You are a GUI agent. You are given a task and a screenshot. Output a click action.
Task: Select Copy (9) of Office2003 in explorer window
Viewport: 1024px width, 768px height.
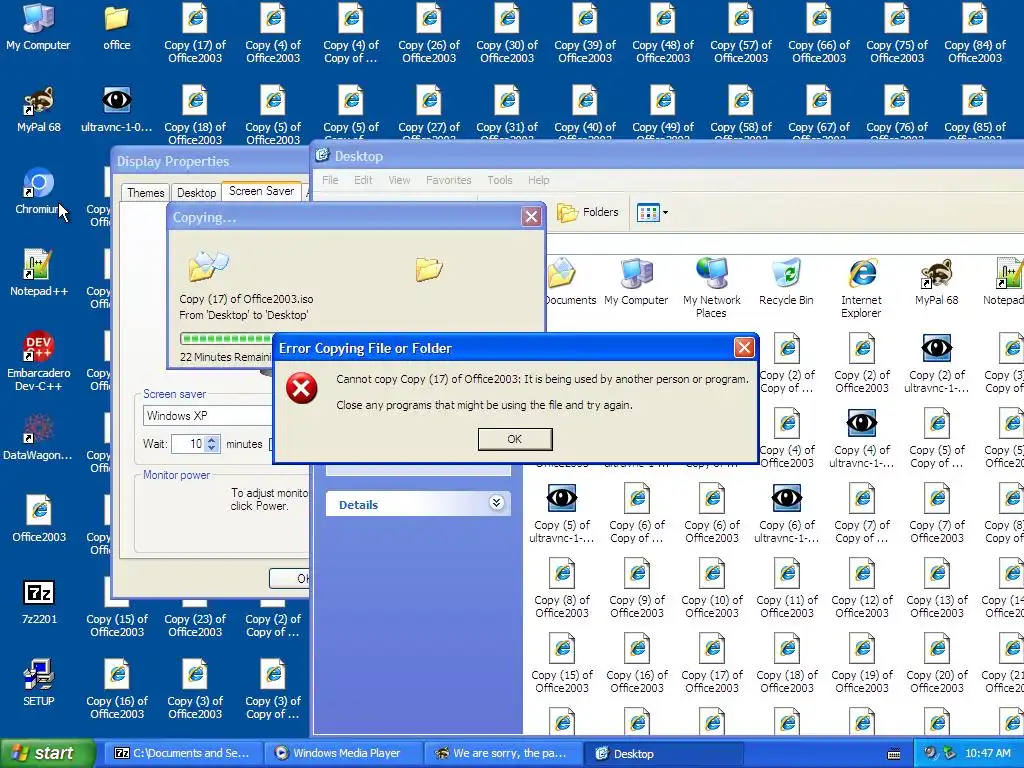pos(637,588)
